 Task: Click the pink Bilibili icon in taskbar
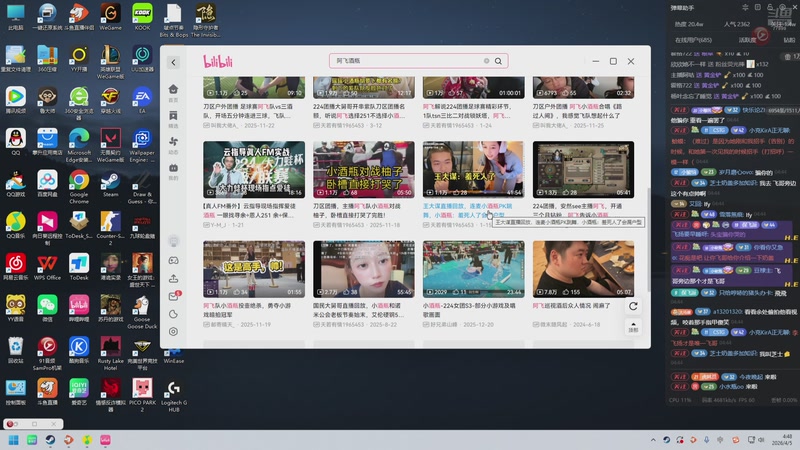pyautogui.click(x=105, y=440)
